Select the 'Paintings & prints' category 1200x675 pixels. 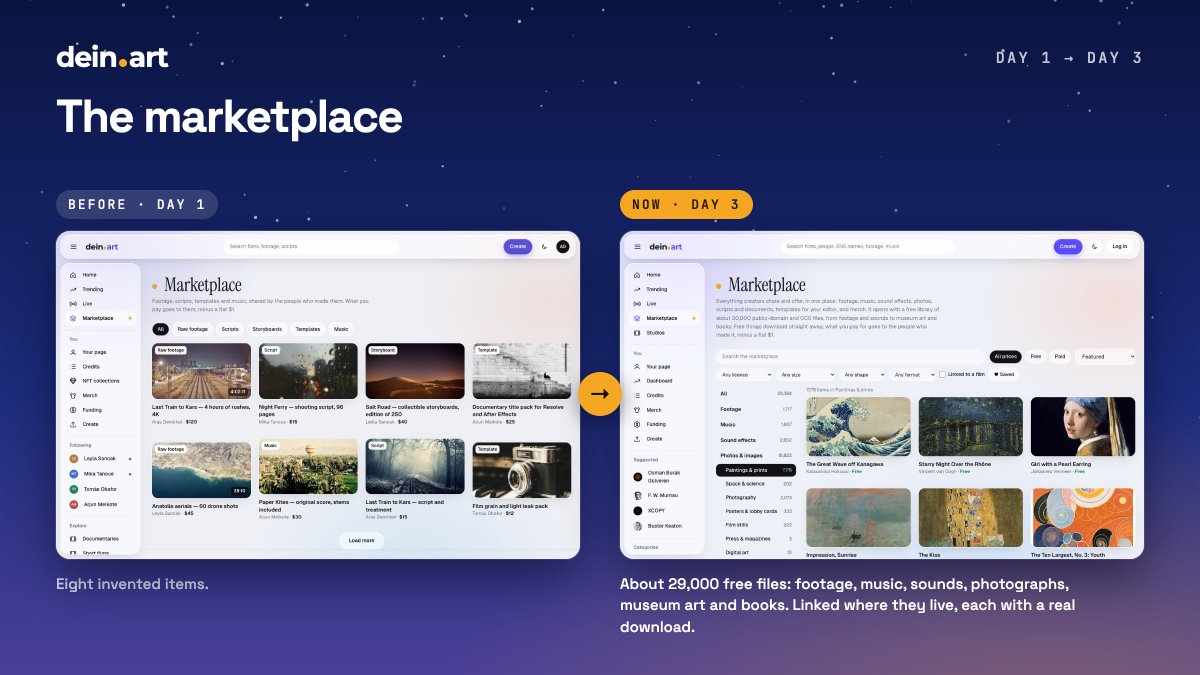coord(756,469)
